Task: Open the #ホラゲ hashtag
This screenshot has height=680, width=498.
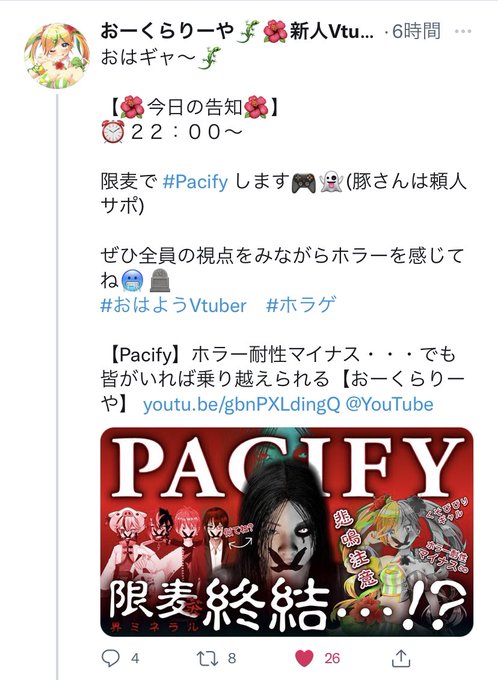Action: [301, 305]
